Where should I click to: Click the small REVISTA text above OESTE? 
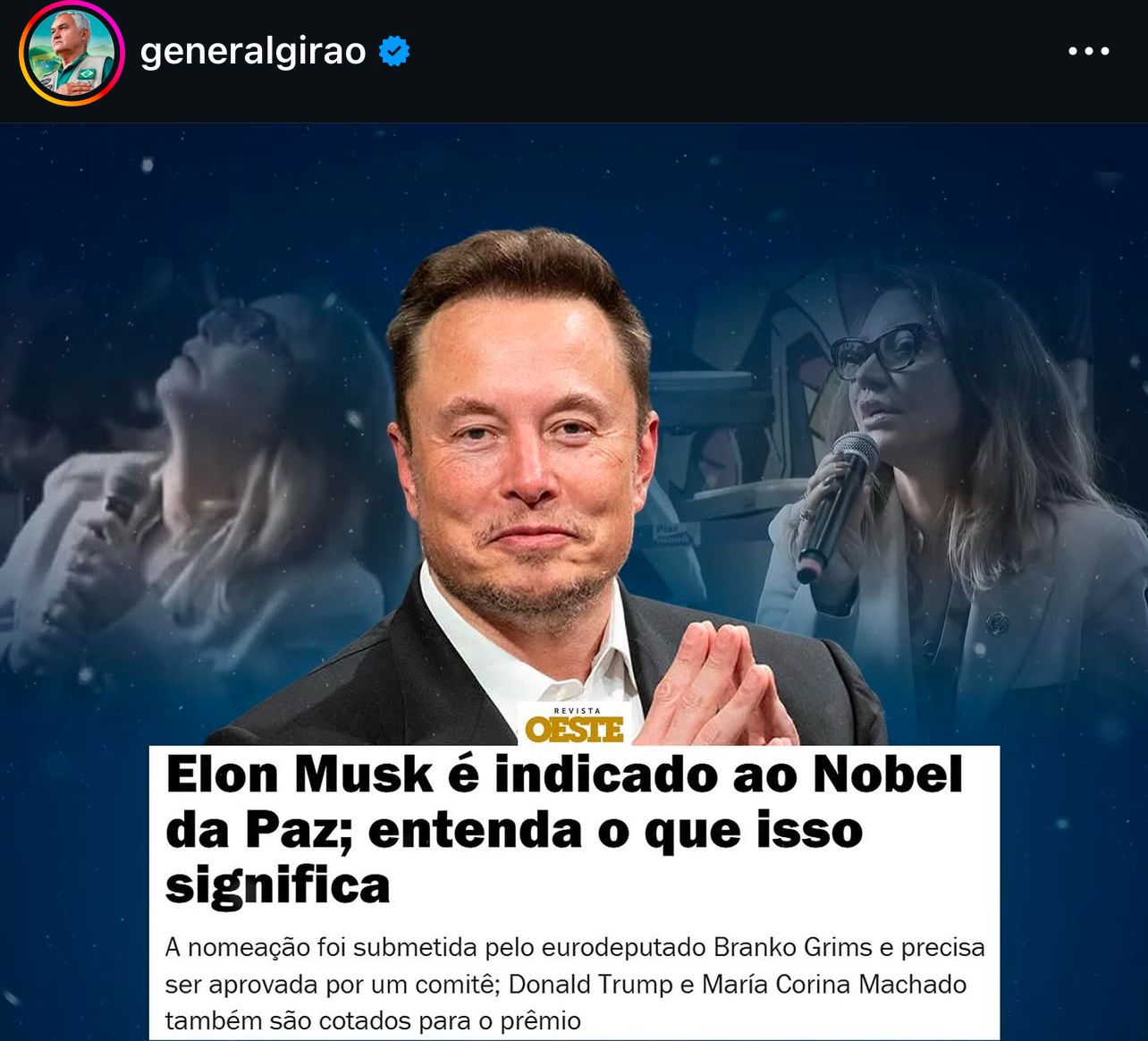click(x=575, y=709)
